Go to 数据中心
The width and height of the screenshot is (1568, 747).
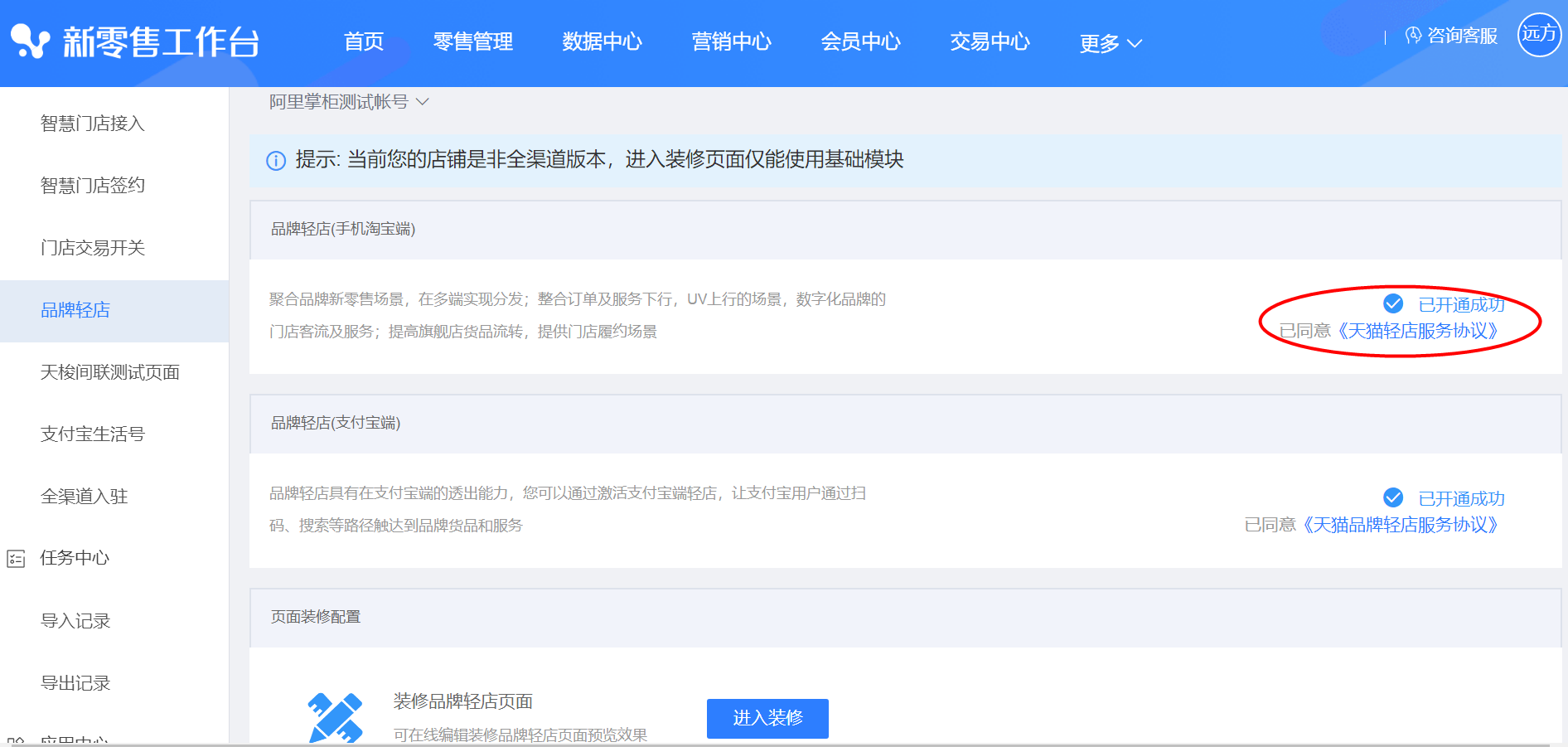tap(603, 41)
